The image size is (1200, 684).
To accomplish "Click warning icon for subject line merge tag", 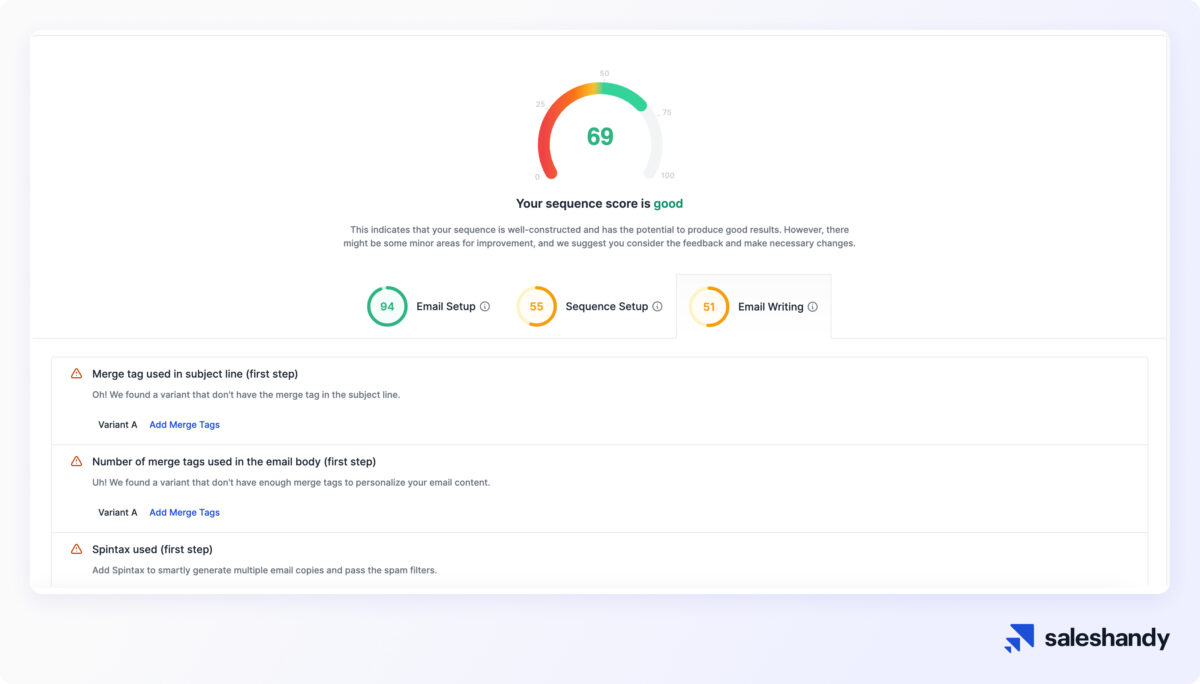I will click(x=76, y=374).
